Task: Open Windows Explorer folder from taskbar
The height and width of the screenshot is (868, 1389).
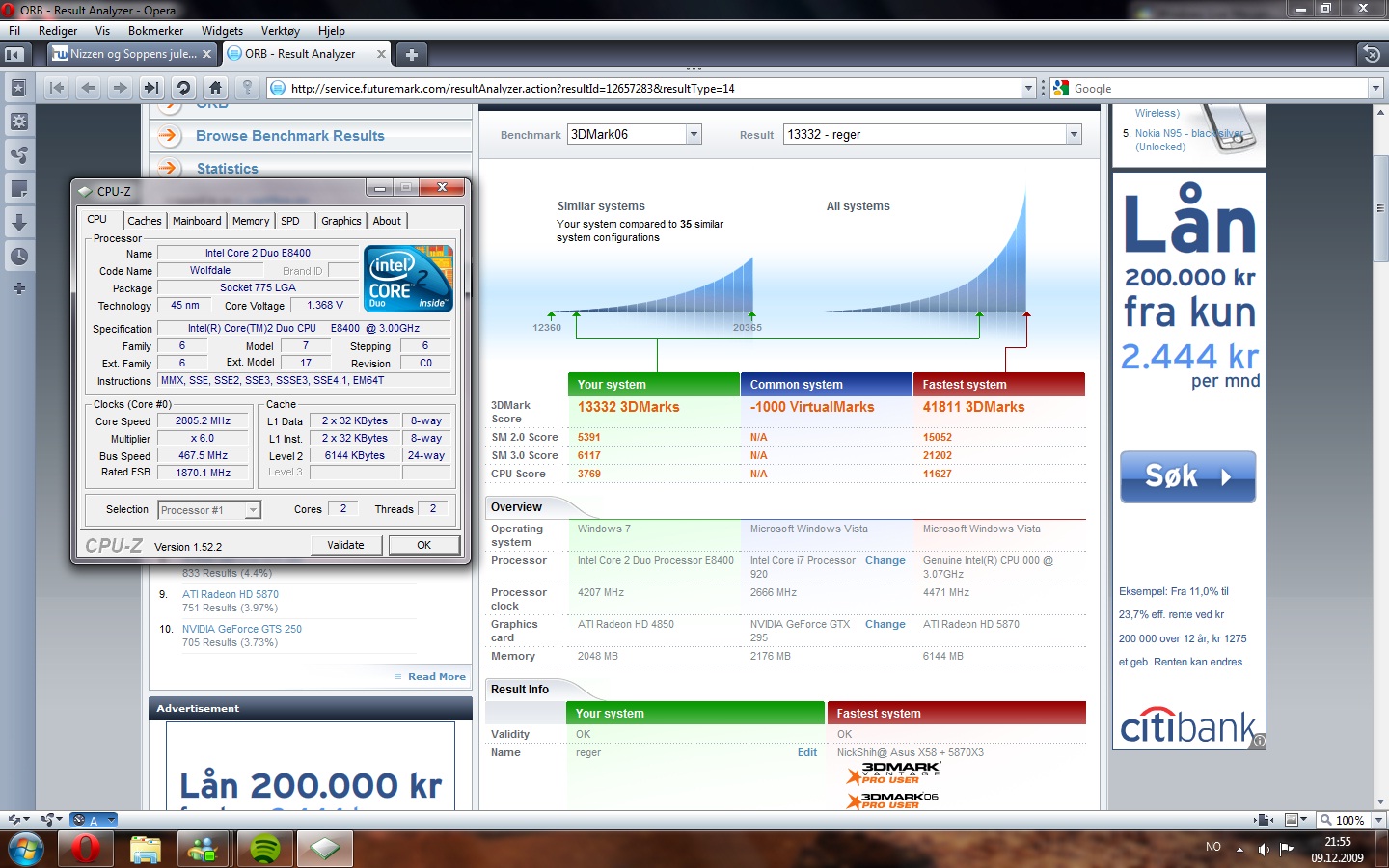Action: [x=146, y=850]
